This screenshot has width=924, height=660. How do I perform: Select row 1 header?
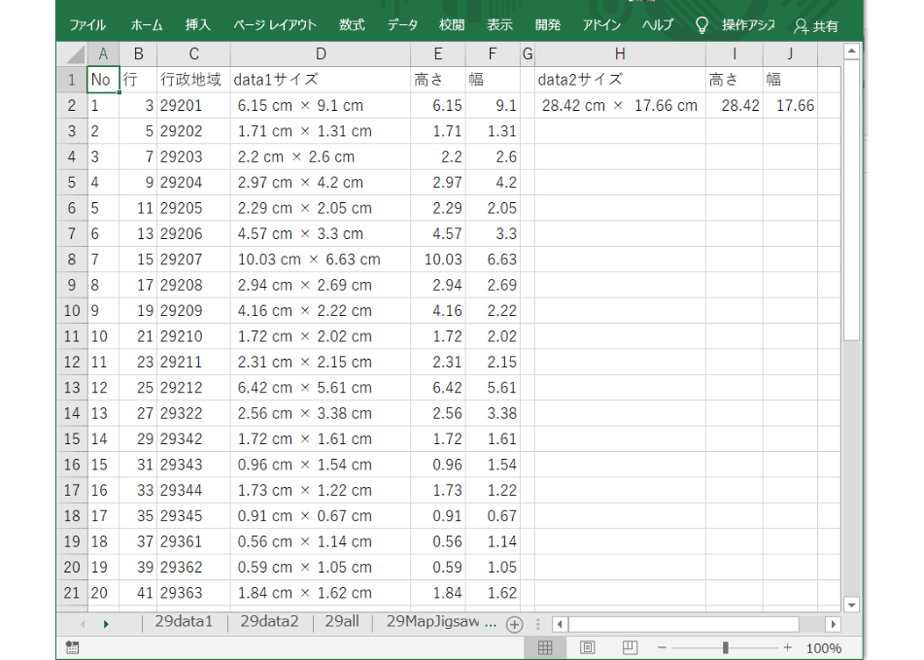(x=71, y=80)
